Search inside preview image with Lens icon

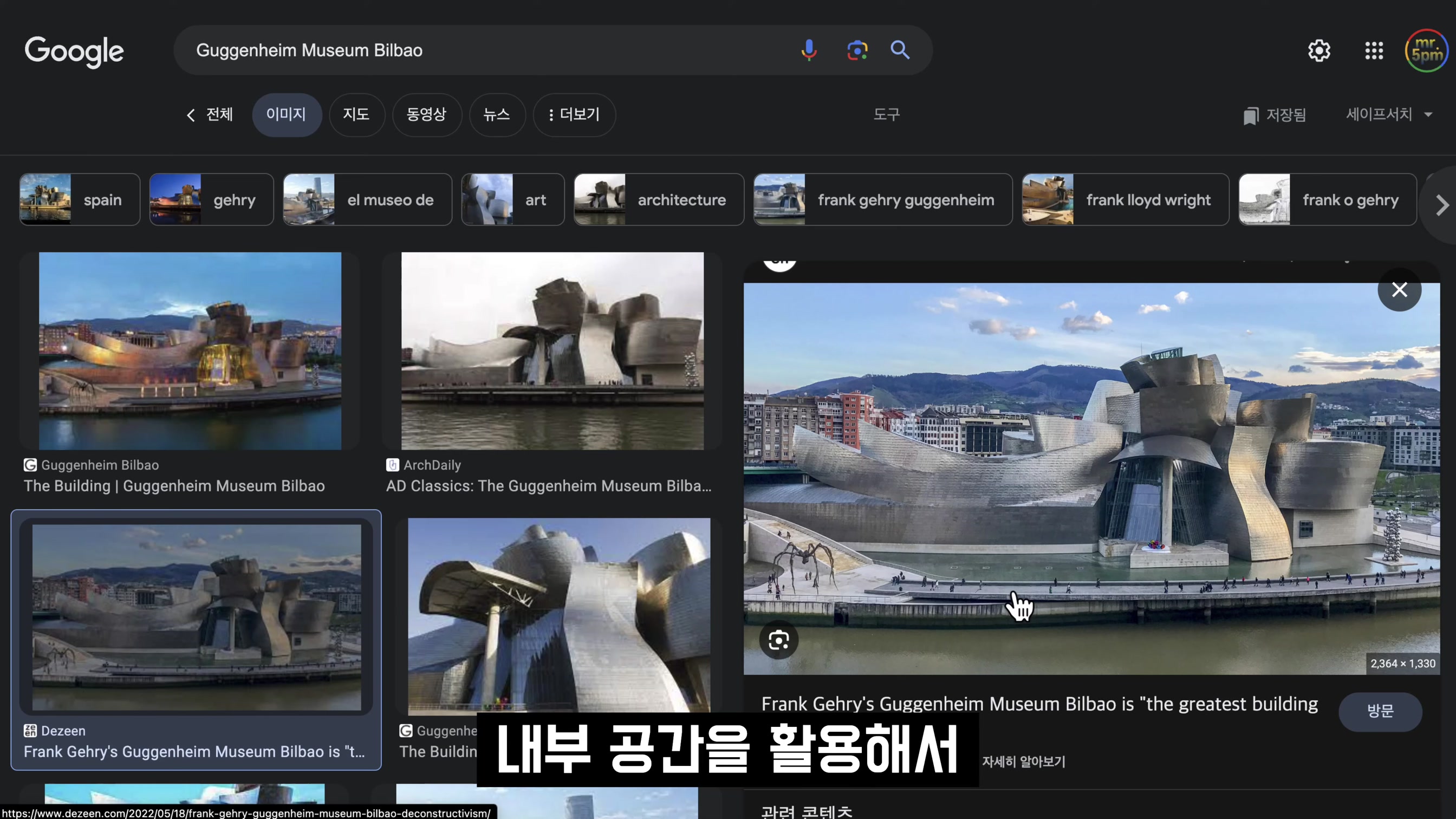click(x=778, y=640)
